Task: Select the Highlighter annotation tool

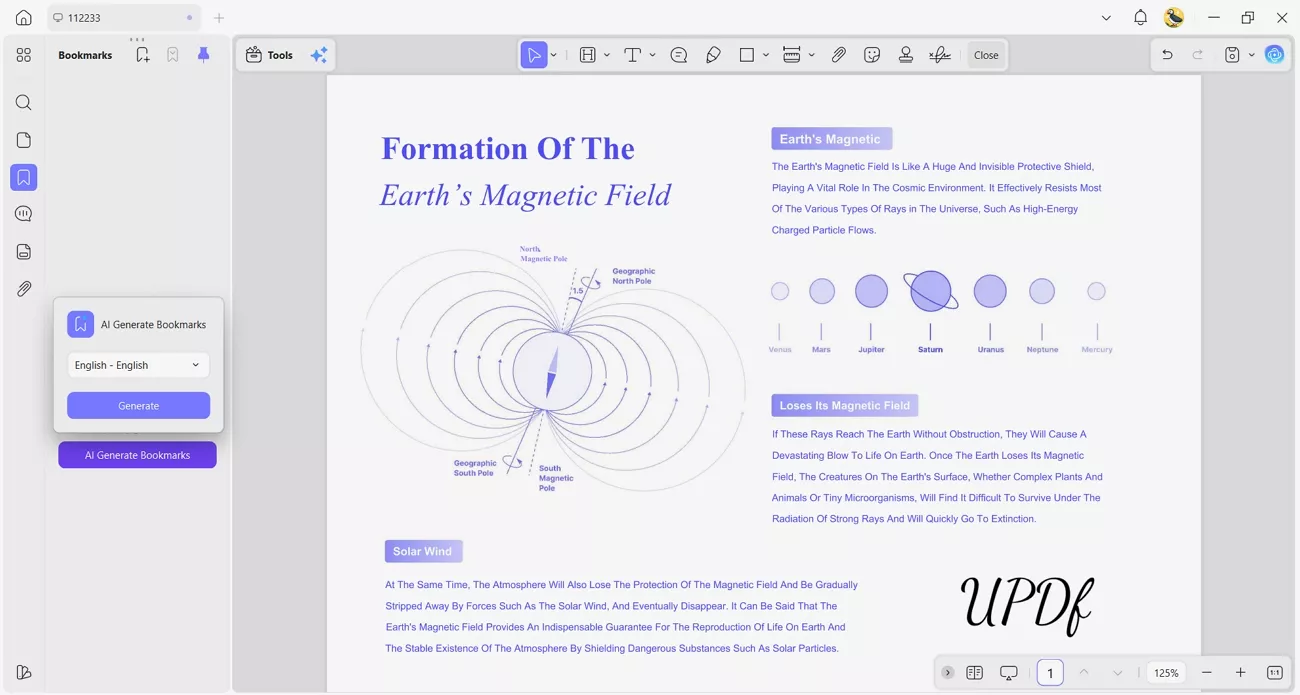Action: pyautogui.click(x=713, y=54)
